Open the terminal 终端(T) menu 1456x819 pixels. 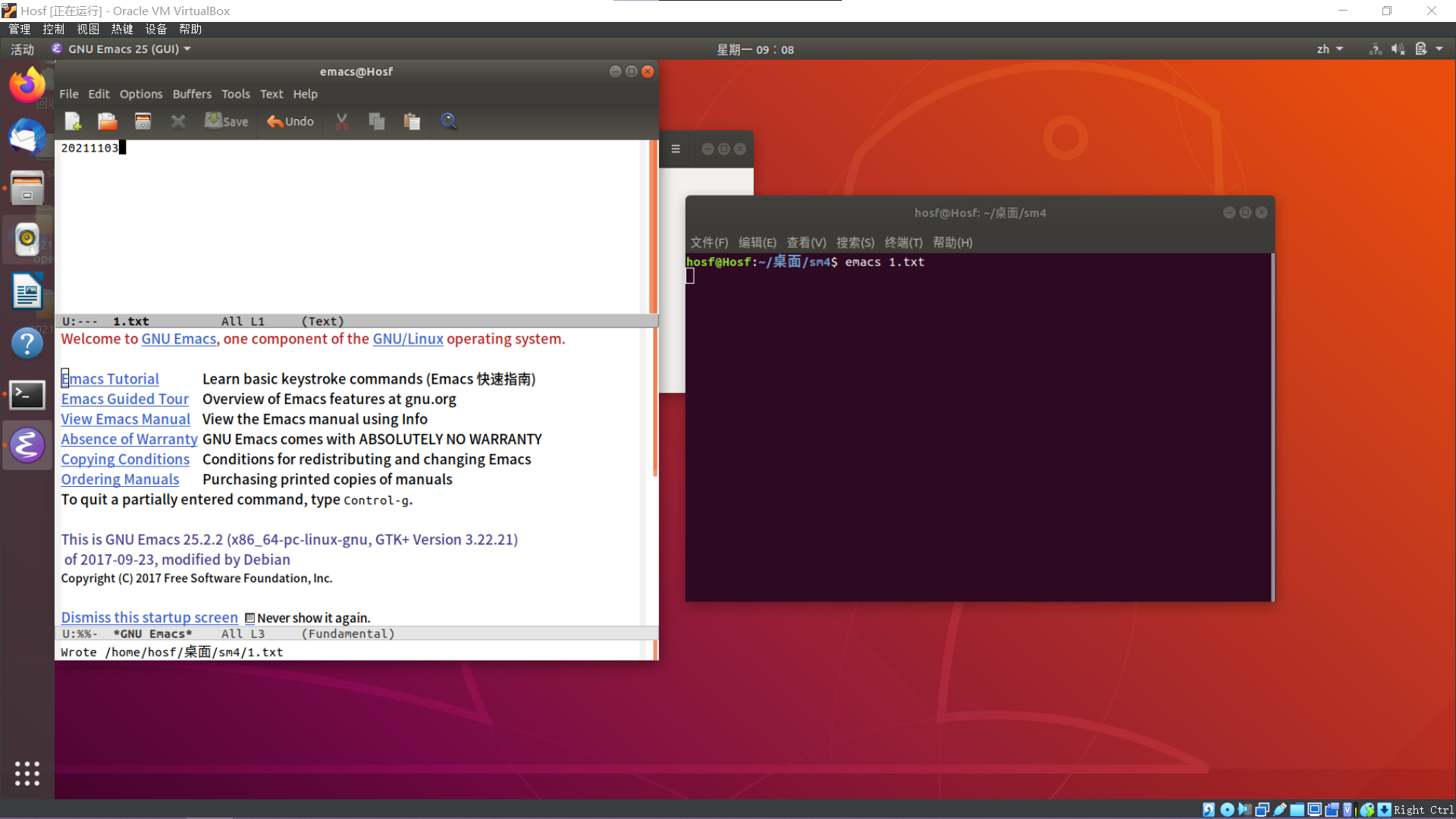tap(904, 243)
